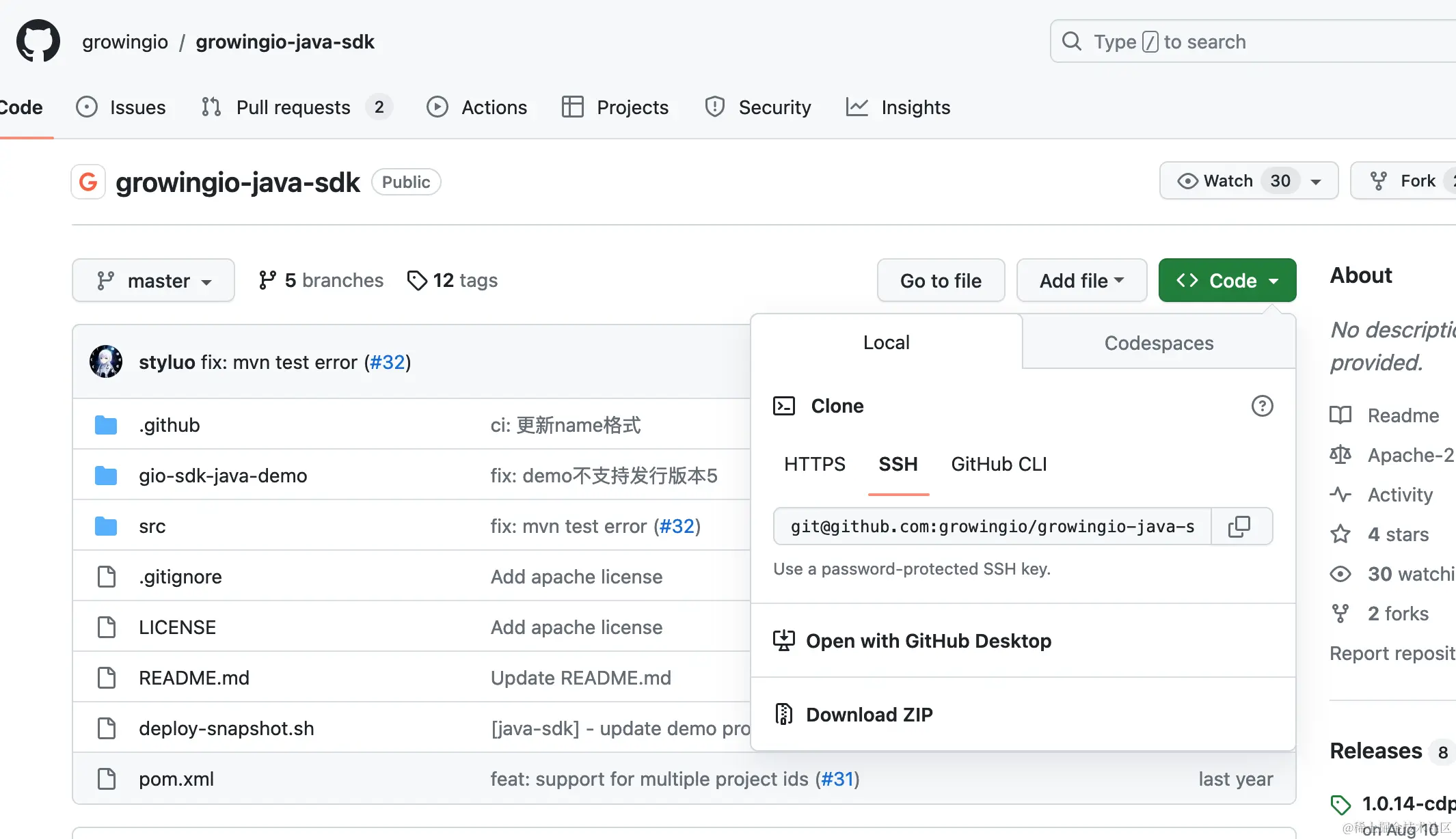Screen dimensions: 1456x839
Task: Open the growingio-java-sdk breadcrumb link
Action: pyautogui.click(x=285, y=42)
